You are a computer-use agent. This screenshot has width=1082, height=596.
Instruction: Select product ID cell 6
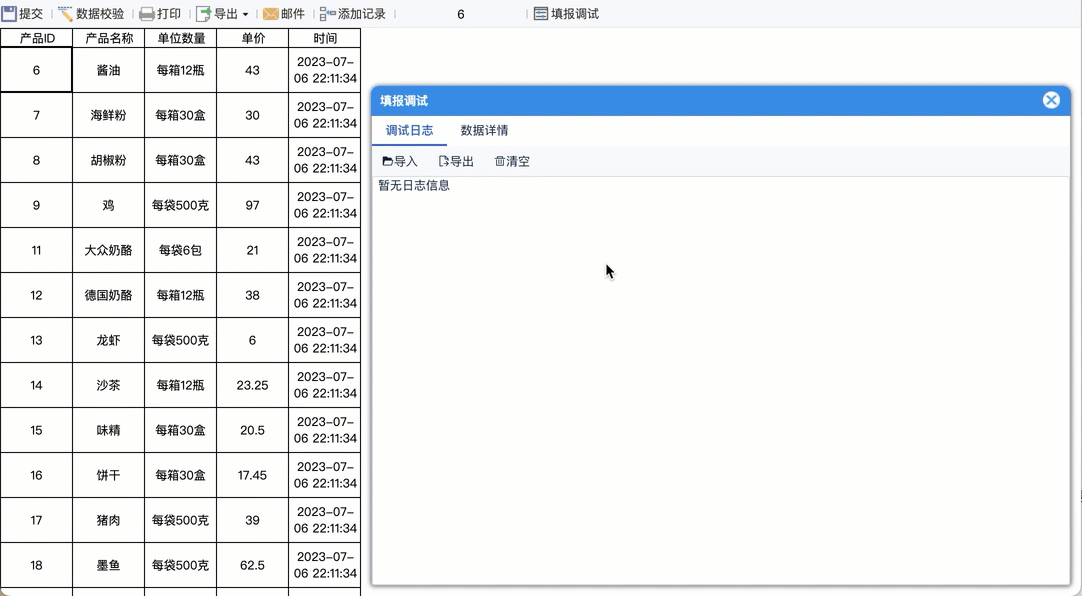tap(36, 70)
